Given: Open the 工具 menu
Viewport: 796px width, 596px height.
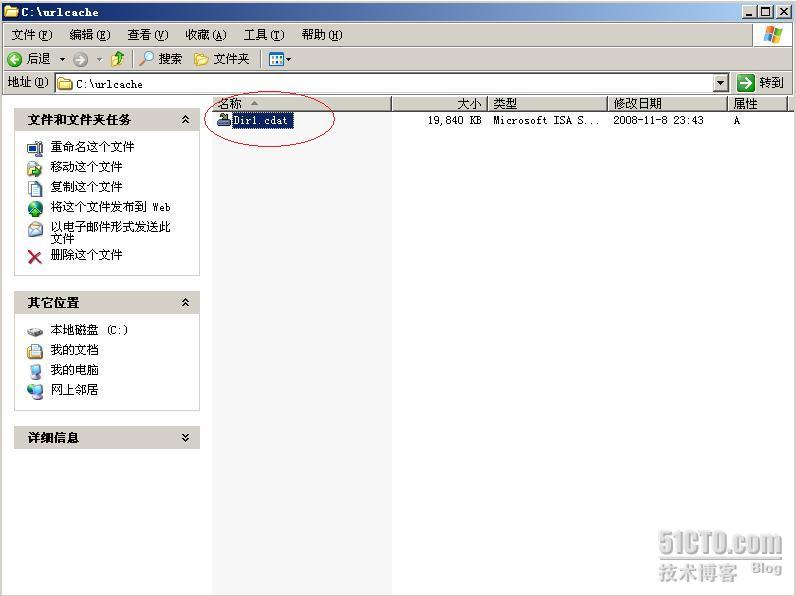Looking at the screenshot, I should [263, 35].
